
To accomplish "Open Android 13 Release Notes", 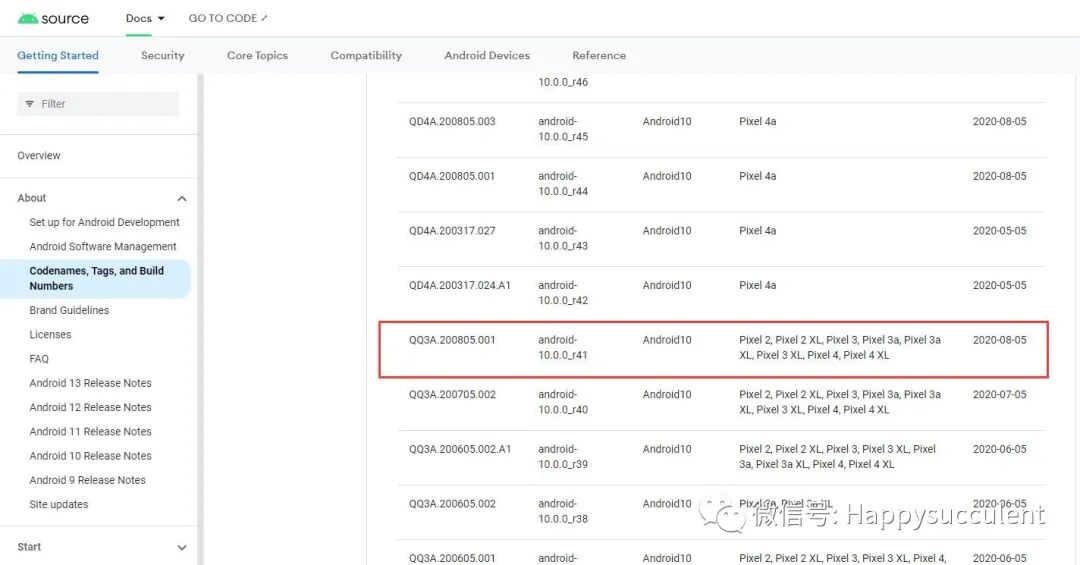I will tap(90, 383).
